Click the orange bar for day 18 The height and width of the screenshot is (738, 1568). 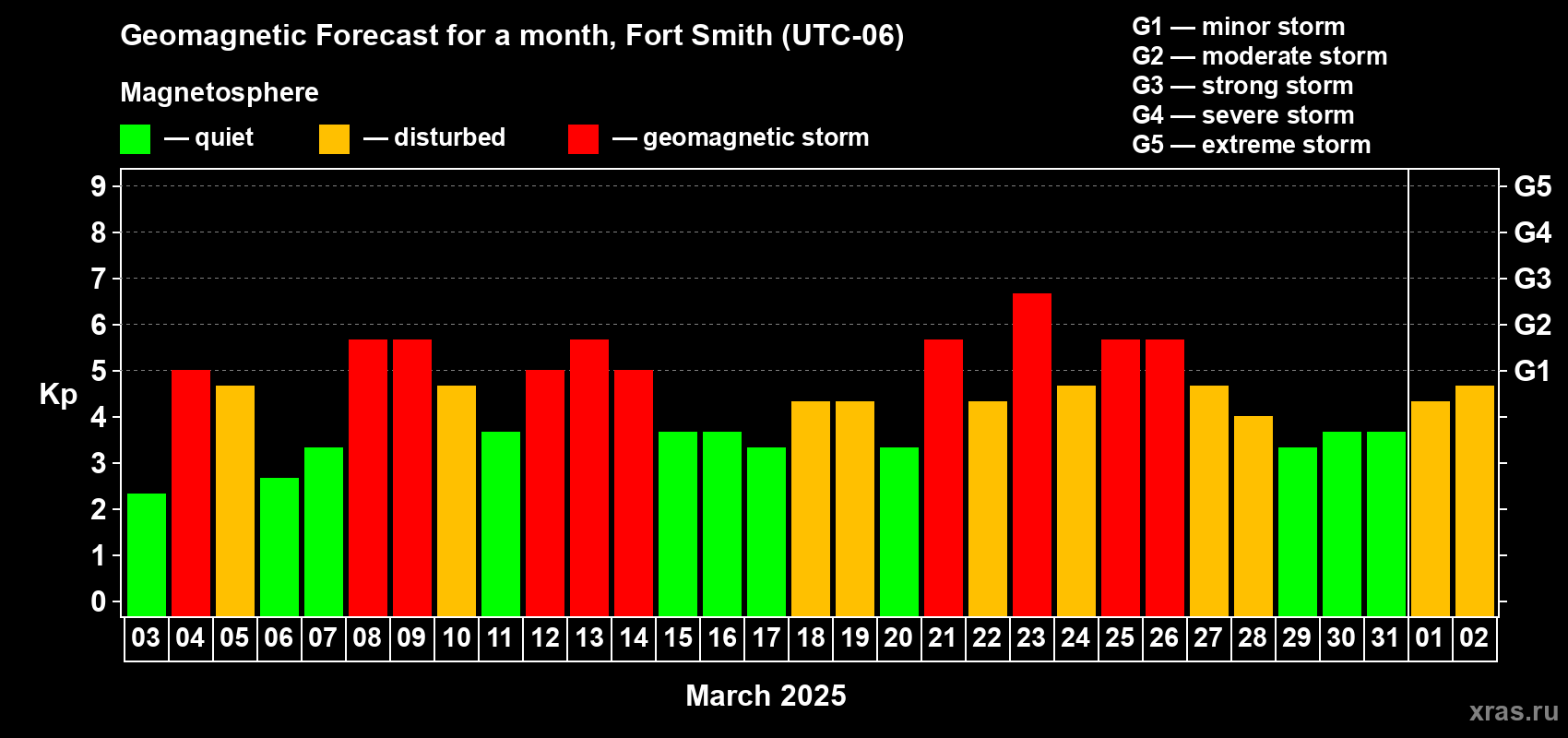tap(811, 508)
